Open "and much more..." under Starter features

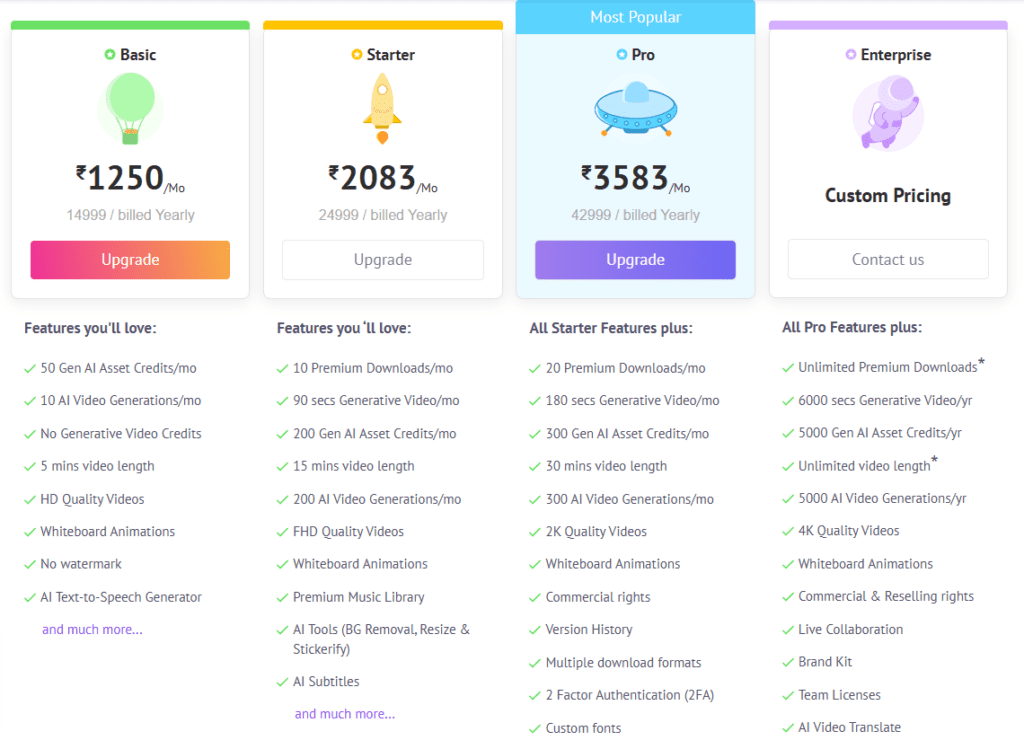pyautogui.click(x=344, y=714)
